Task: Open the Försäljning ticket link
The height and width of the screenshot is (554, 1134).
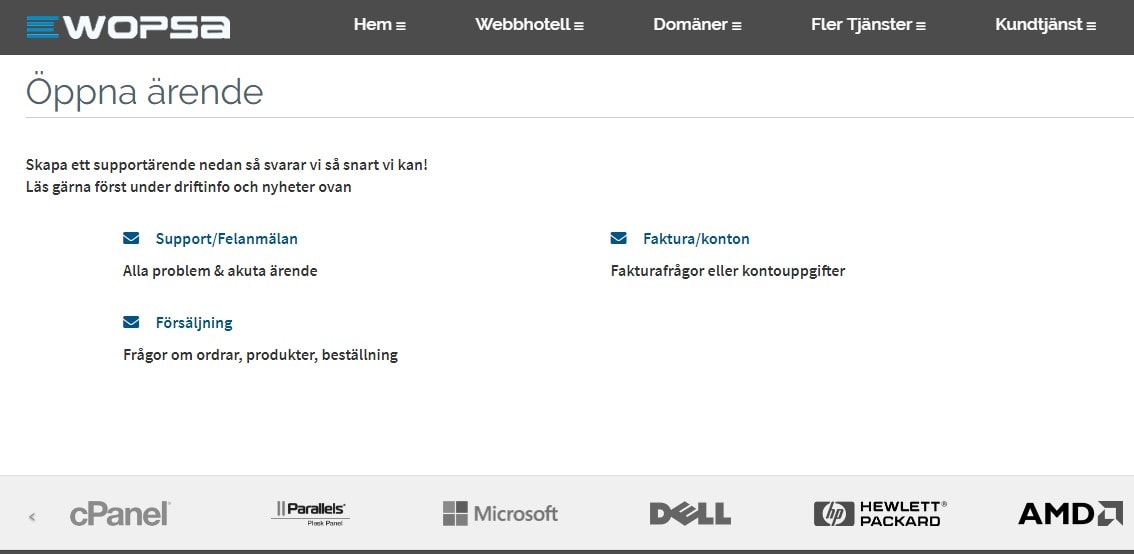Action: click(194, 323)
